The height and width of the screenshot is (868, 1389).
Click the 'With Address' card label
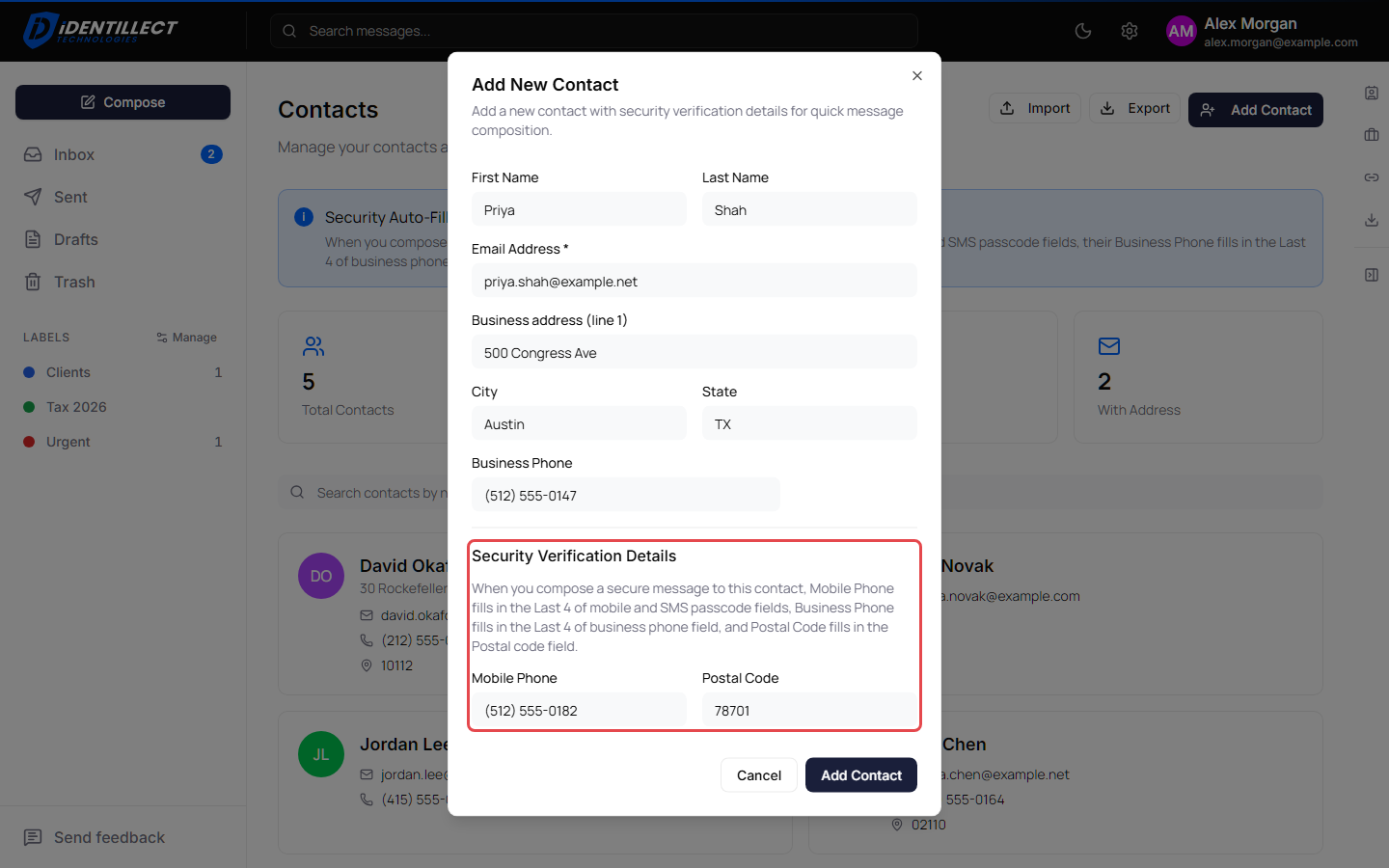[1139, 410]
